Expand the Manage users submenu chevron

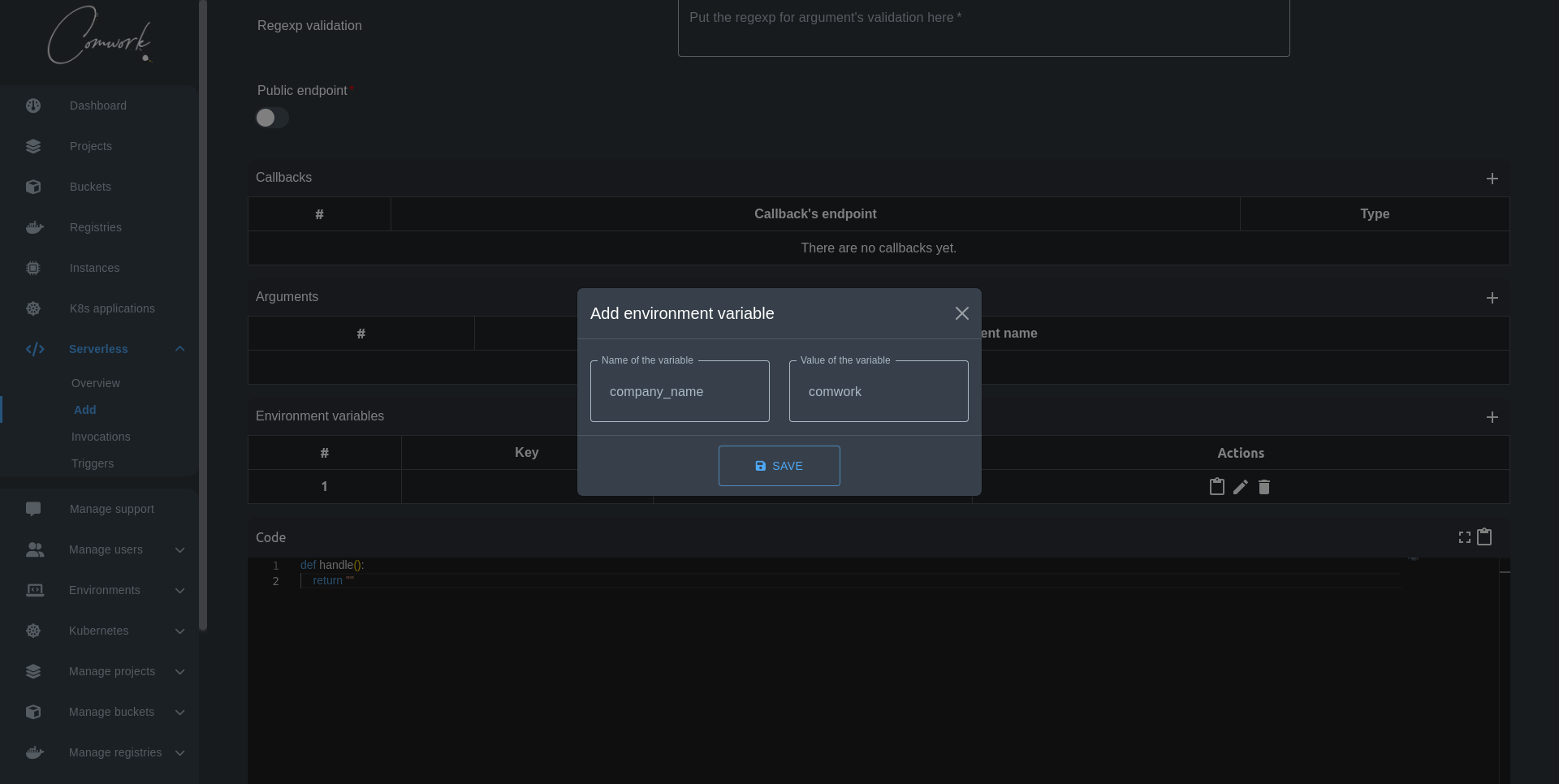pyautogui.click(x=180, y=549)
